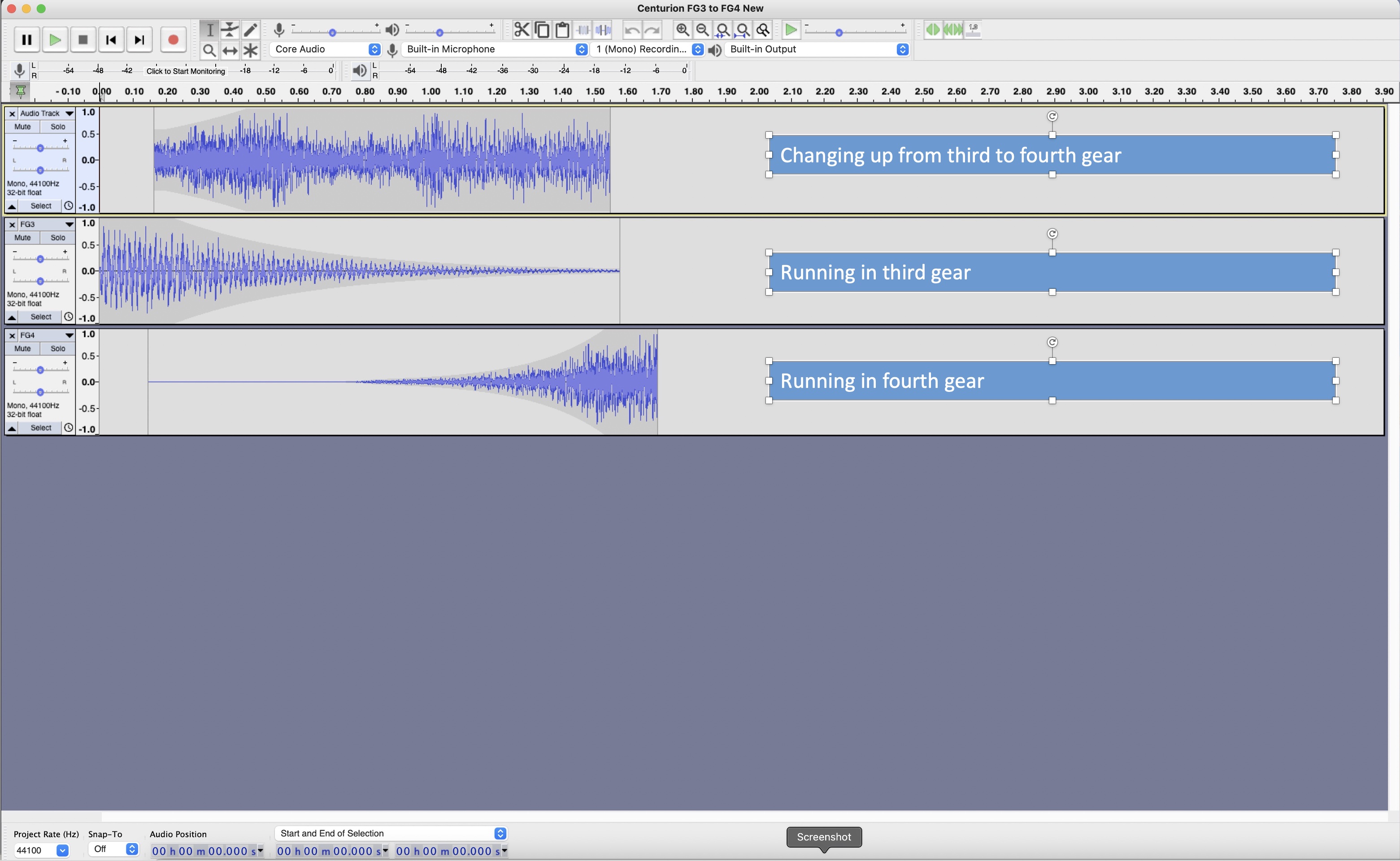
Task: Click the pinned play head icon
Action: [x=20, y=91]
